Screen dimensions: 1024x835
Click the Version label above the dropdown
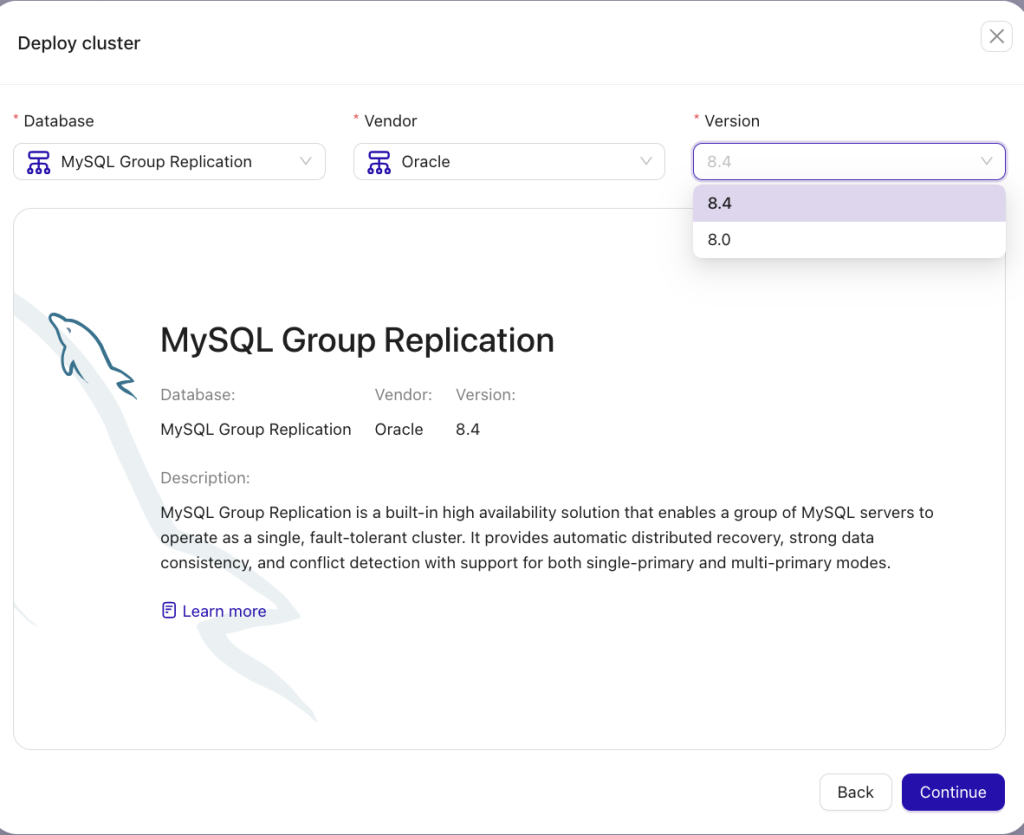pos(732,121)
